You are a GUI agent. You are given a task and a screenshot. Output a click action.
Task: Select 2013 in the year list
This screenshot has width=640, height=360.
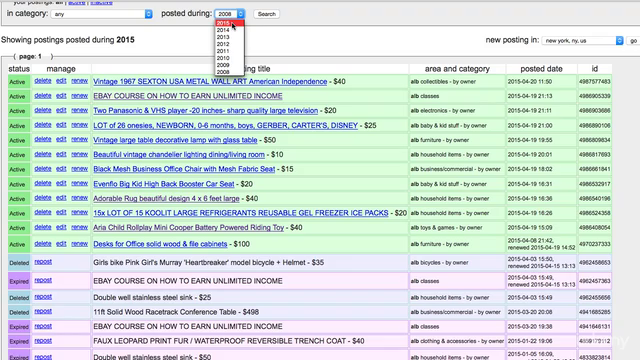pyautogui.click(x=230, y=37)
